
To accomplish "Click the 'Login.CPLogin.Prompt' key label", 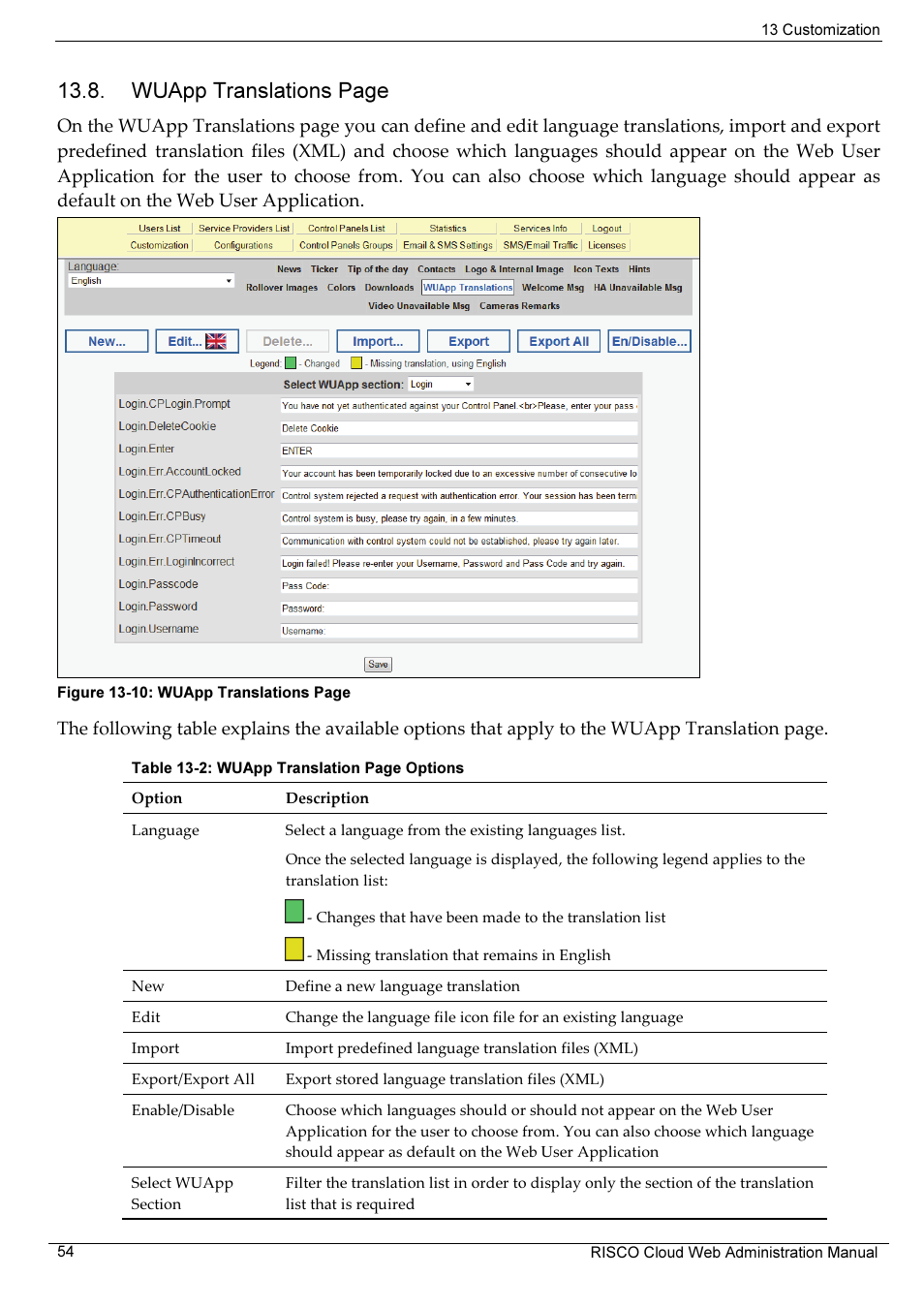I will coord(174,404).
